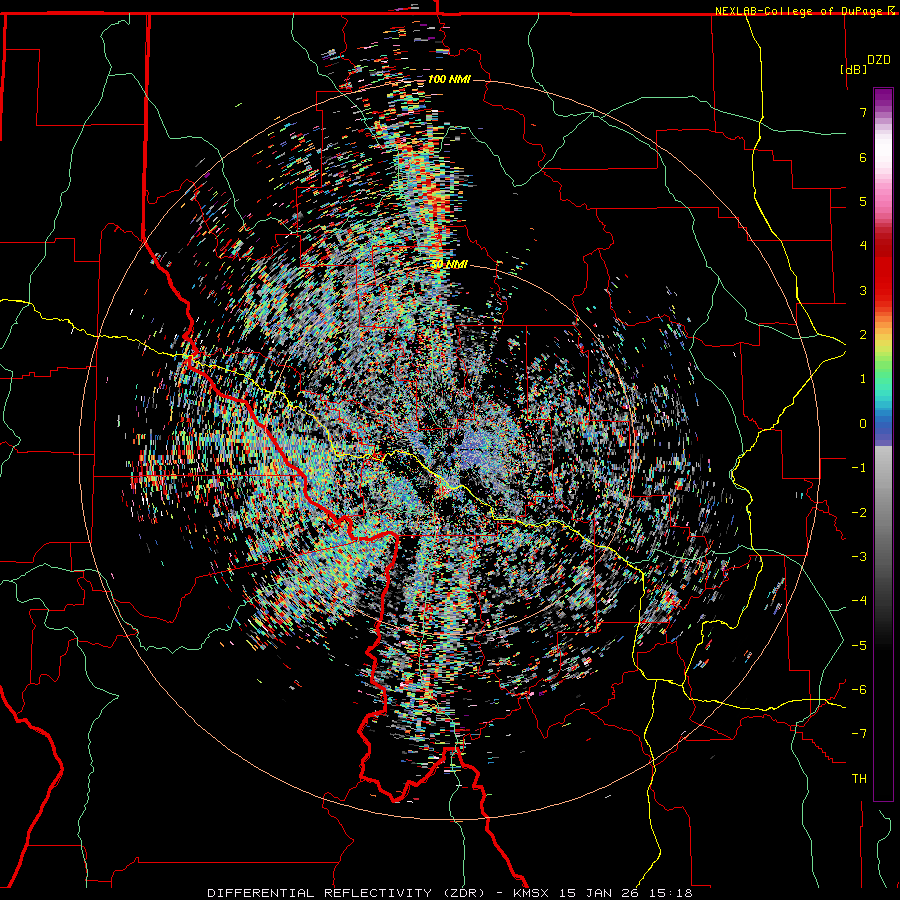The image size is (900, 900).
Task: Click the ZDR vertical color bar legend
Action: (883, 444)
